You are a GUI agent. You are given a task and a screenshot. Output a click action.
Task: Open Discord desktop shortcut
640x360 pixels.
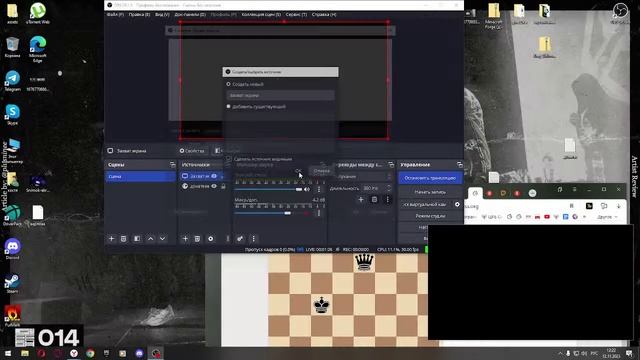coord(12,249)
